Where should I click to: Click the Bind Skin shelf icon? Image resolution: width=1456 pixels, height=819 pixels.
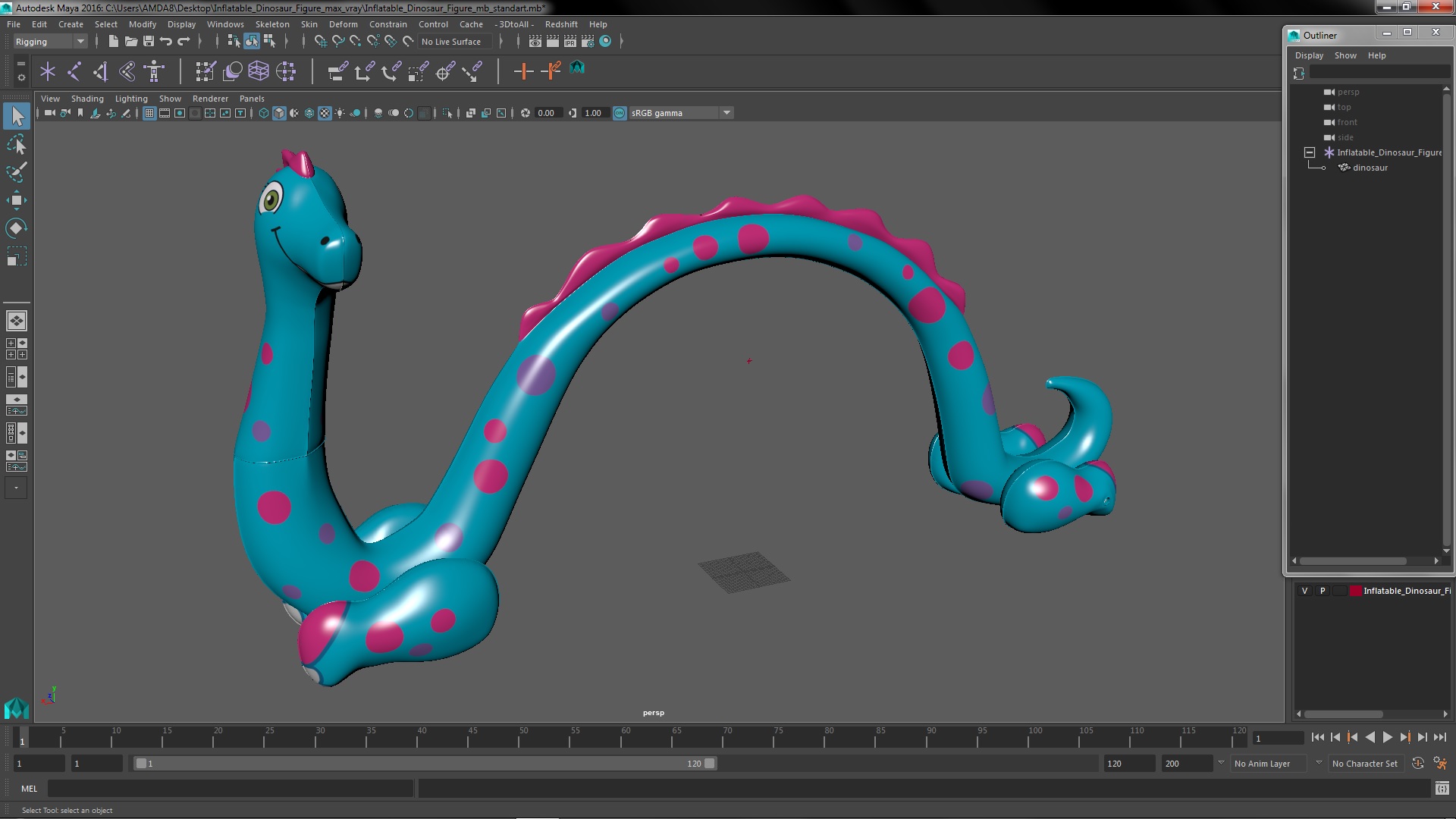[127, 72]
